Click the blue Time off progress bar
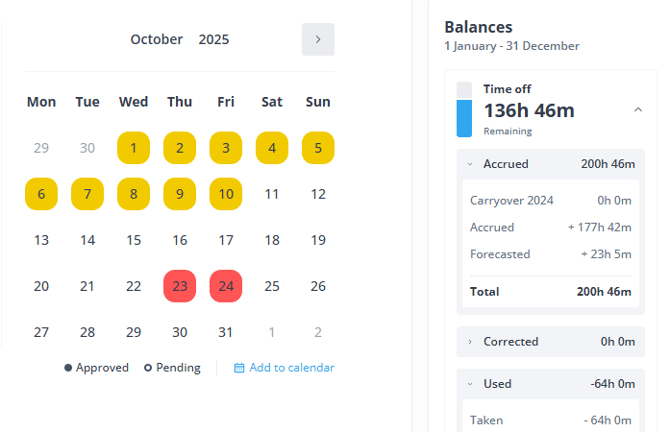The image size is (670, 432). [464, 118]
